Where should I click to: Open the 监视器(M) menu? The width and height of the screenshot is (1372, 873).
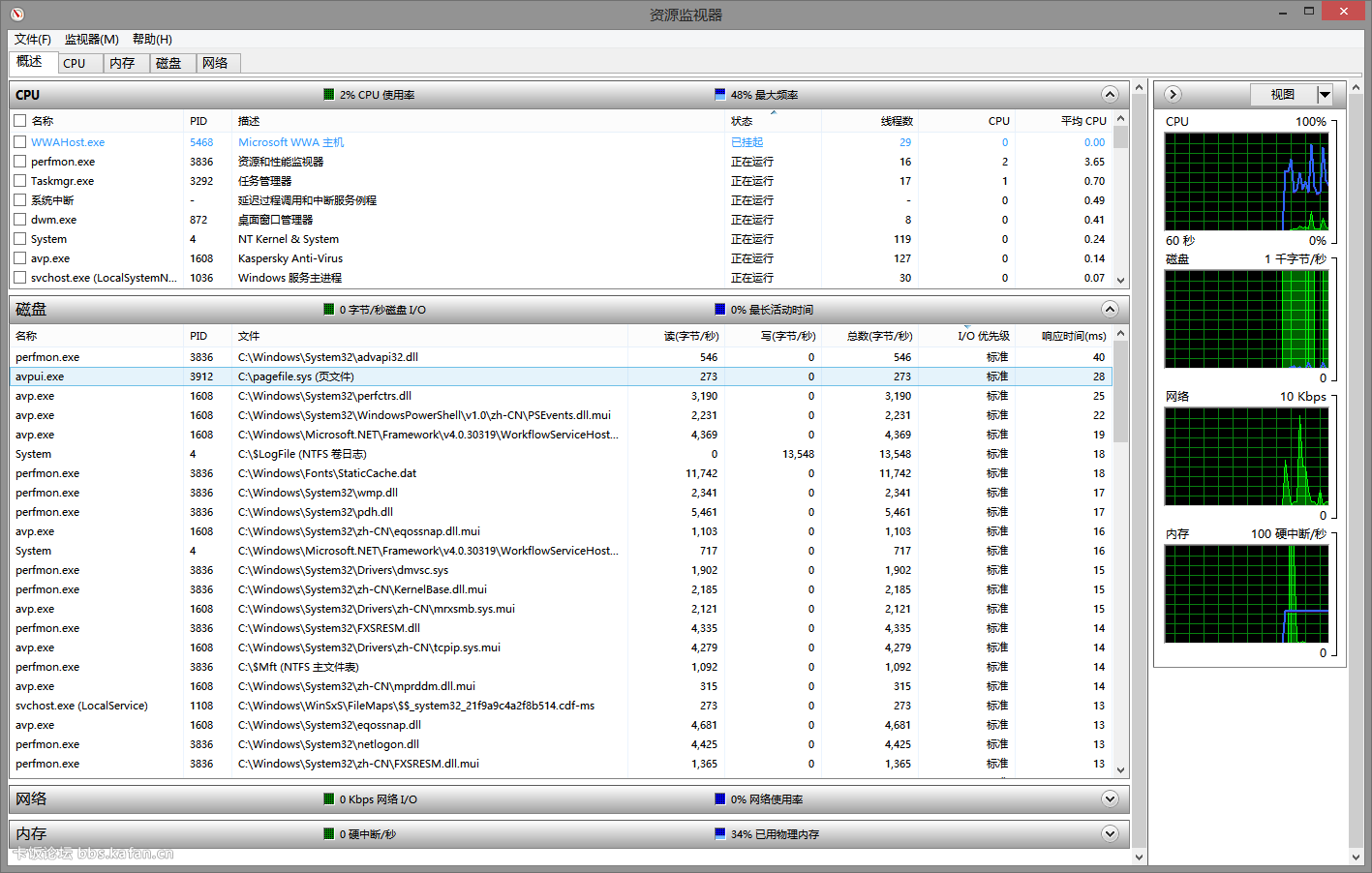pyautogui.click(x=92, y=40)
